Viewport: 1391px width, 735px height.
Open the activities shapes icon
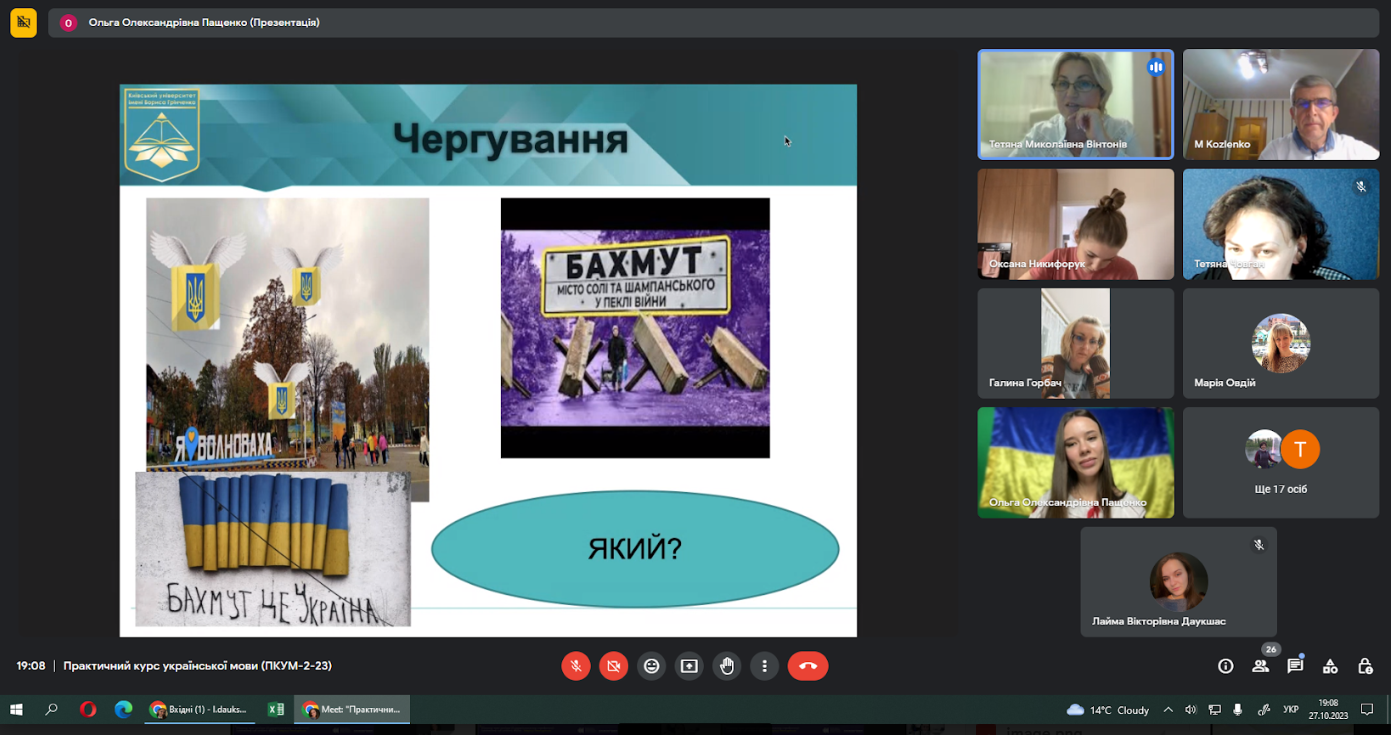1330,666
